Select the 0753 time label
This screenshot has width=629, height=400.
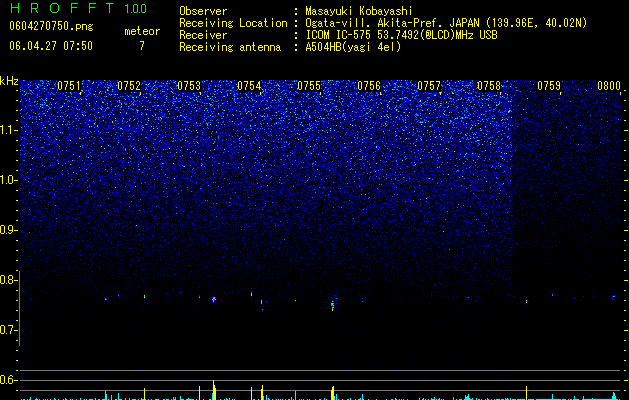click(189, 86)
